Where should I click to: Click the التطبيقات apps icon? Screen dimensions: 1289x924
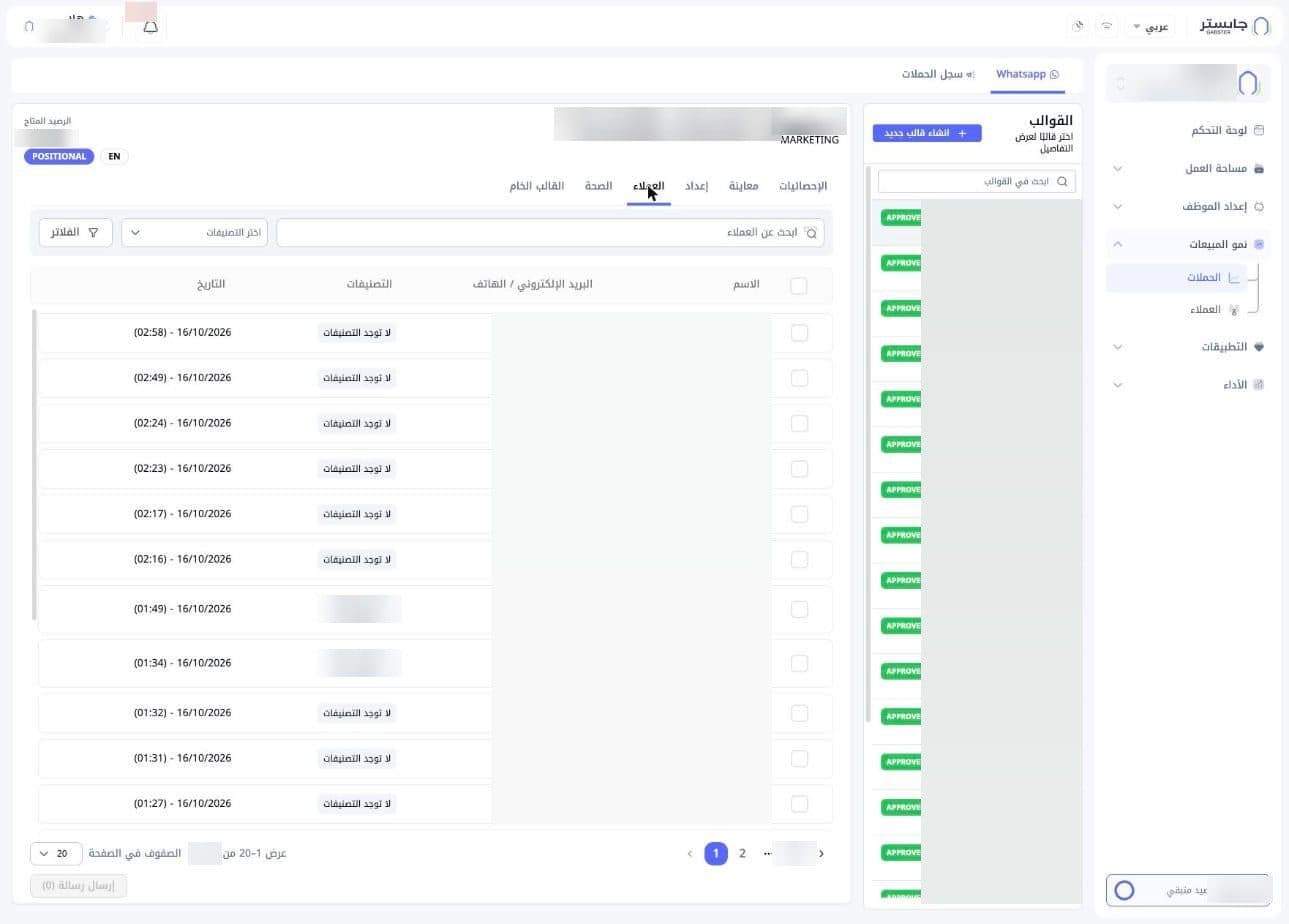(x=1259, y=347)
